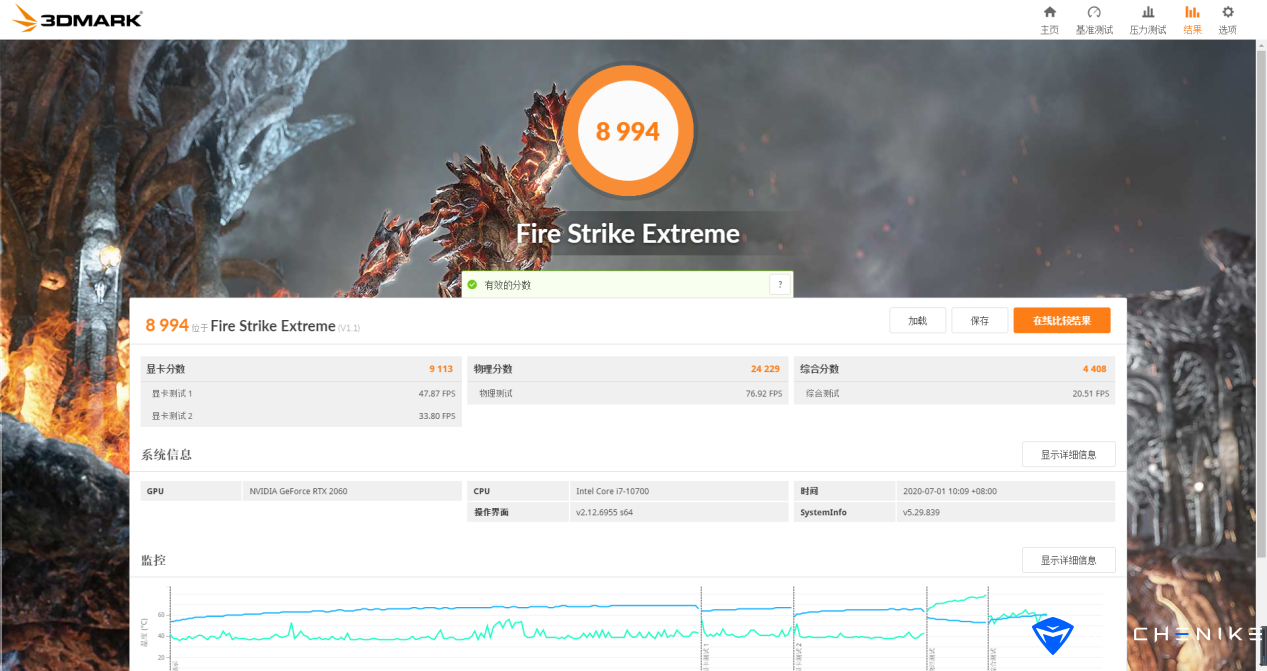Click the 操作界面 version v2.12.6955 s64
1267x671 pixels.
click(x=604, y=512)
